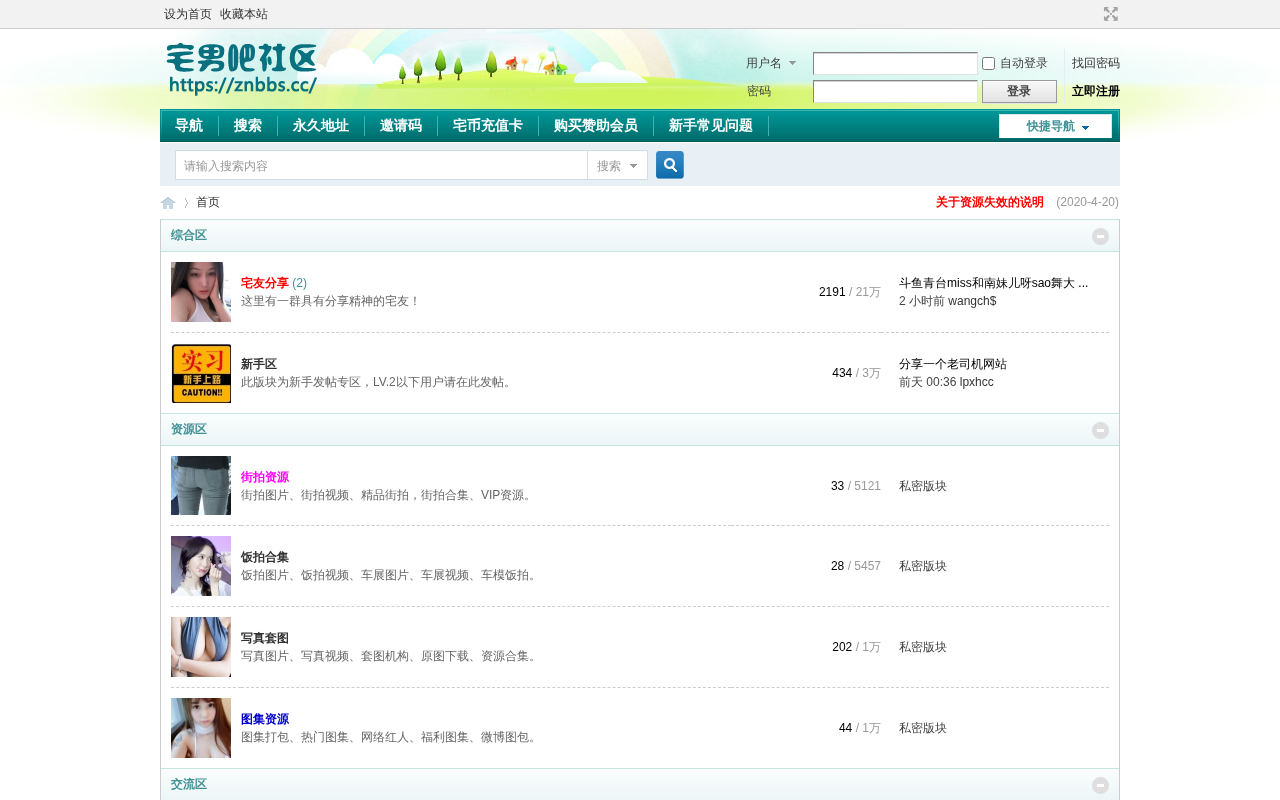1280x800 pixels.
Task: Open the 新手区 forum title
Action: 259,364
